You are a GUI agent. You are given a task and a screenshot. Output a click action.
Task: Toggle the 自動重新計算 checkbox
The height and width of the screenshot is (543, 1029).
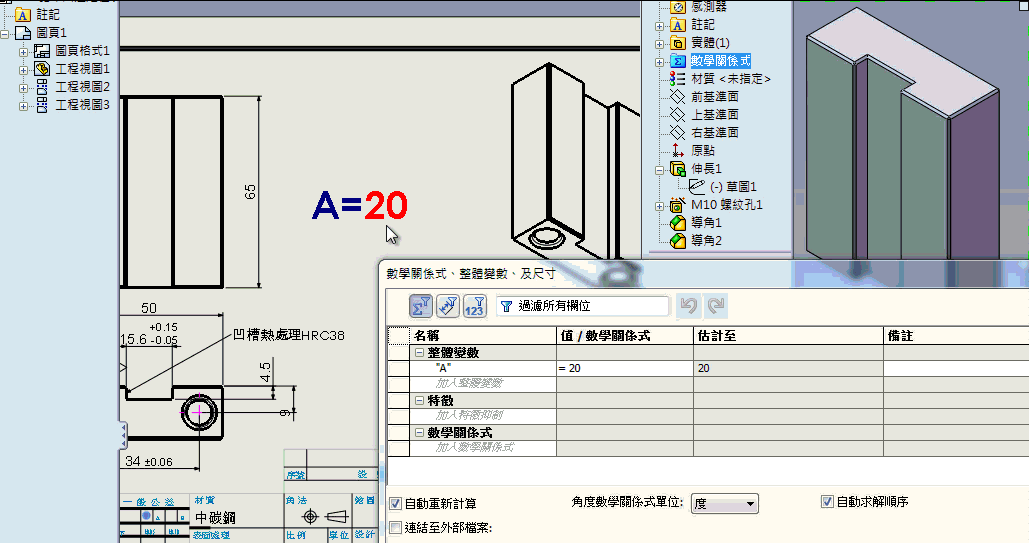(x=395, y=504)
